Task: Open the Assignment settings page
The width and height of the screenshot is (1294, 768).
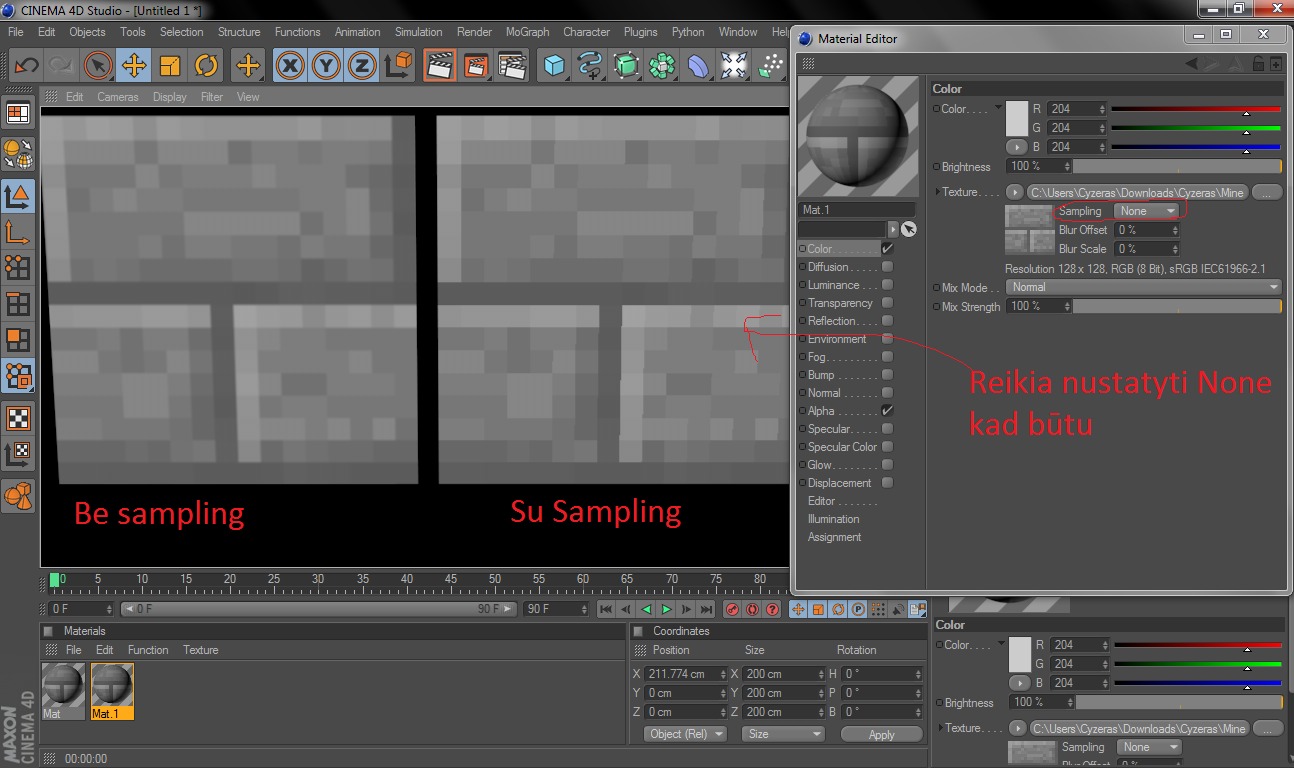Action: (x=834, y=537)
